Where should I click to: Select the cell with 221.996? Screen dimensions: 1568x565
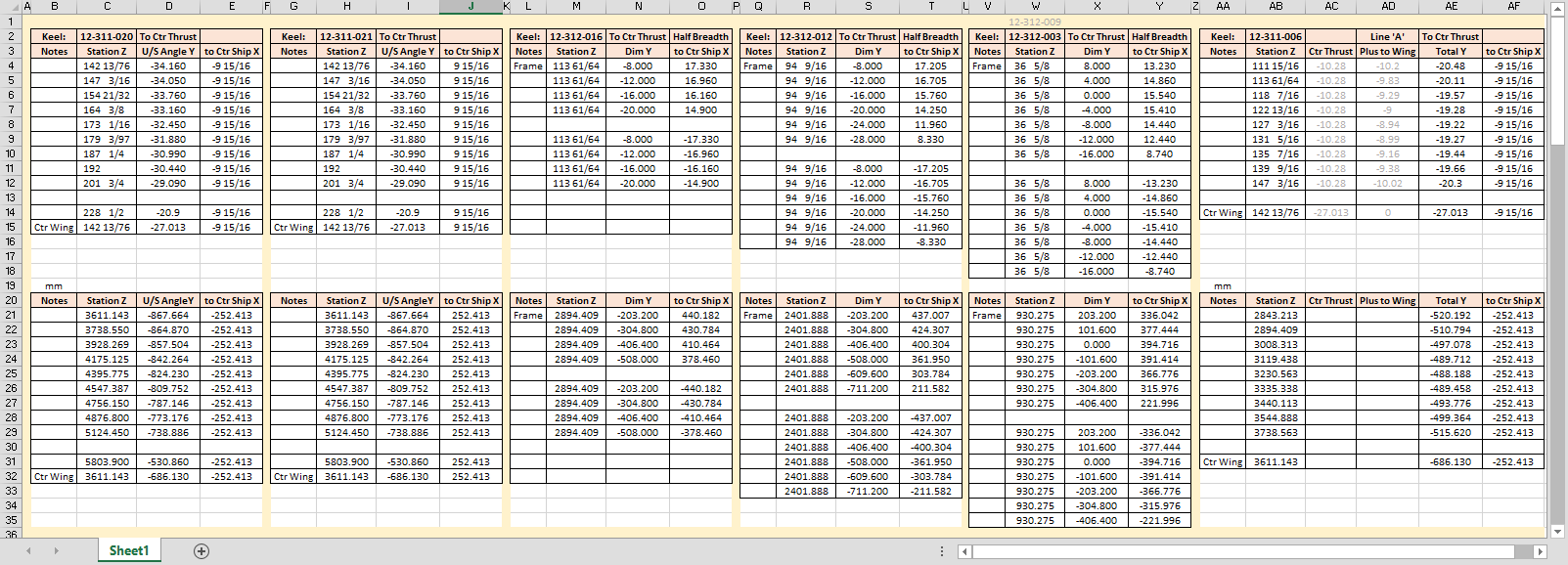pos(1160,404)
